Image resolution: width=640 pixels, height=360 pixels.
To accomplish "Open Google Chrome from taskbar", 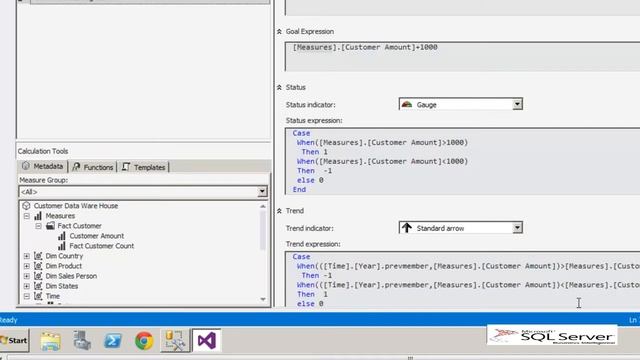I will coord(144,340).
